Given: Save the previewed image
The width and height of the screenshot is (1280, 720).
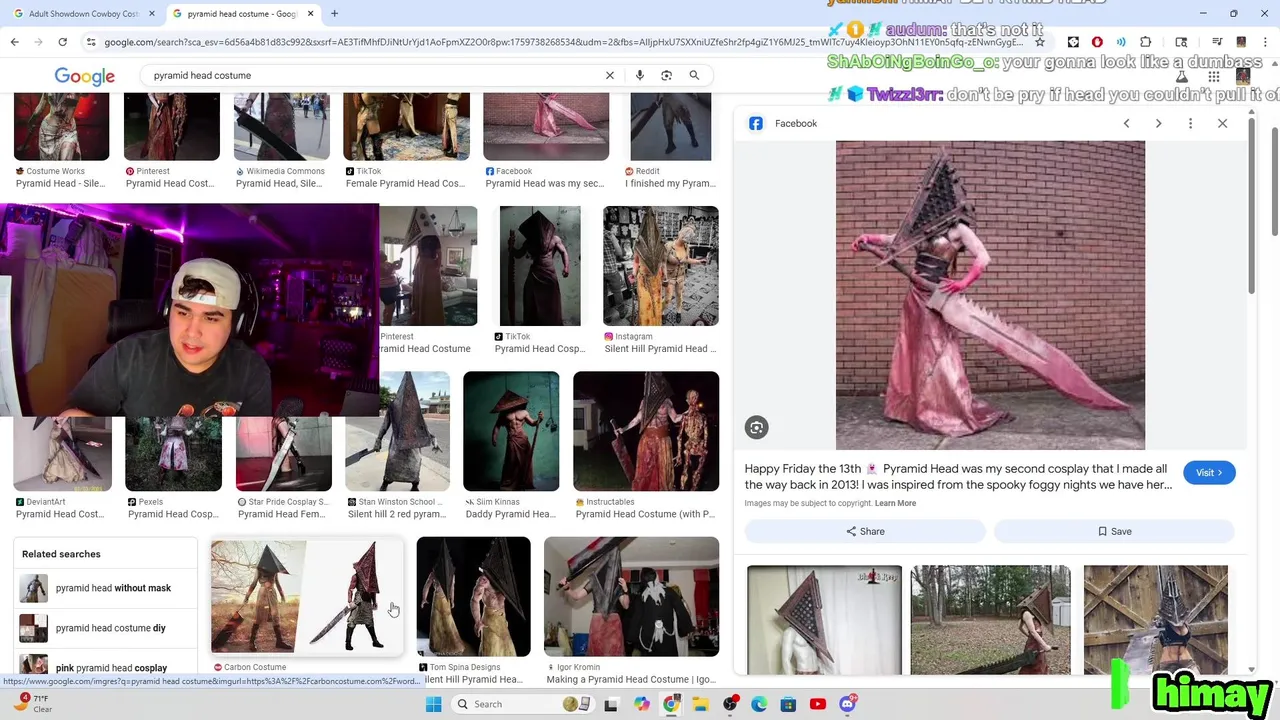Looking at the screenshot, I should pos(1114,531).
